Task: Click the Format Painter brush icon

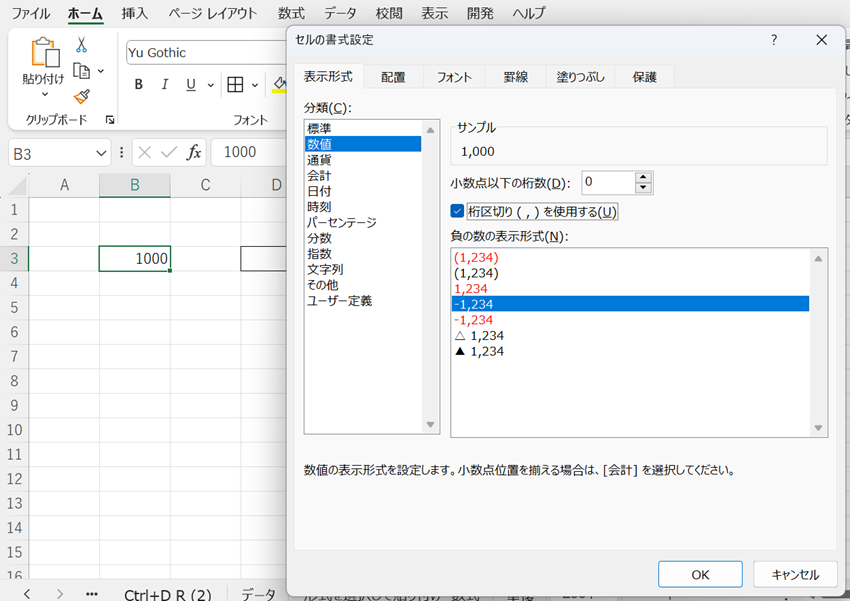Action: [81, 96]
